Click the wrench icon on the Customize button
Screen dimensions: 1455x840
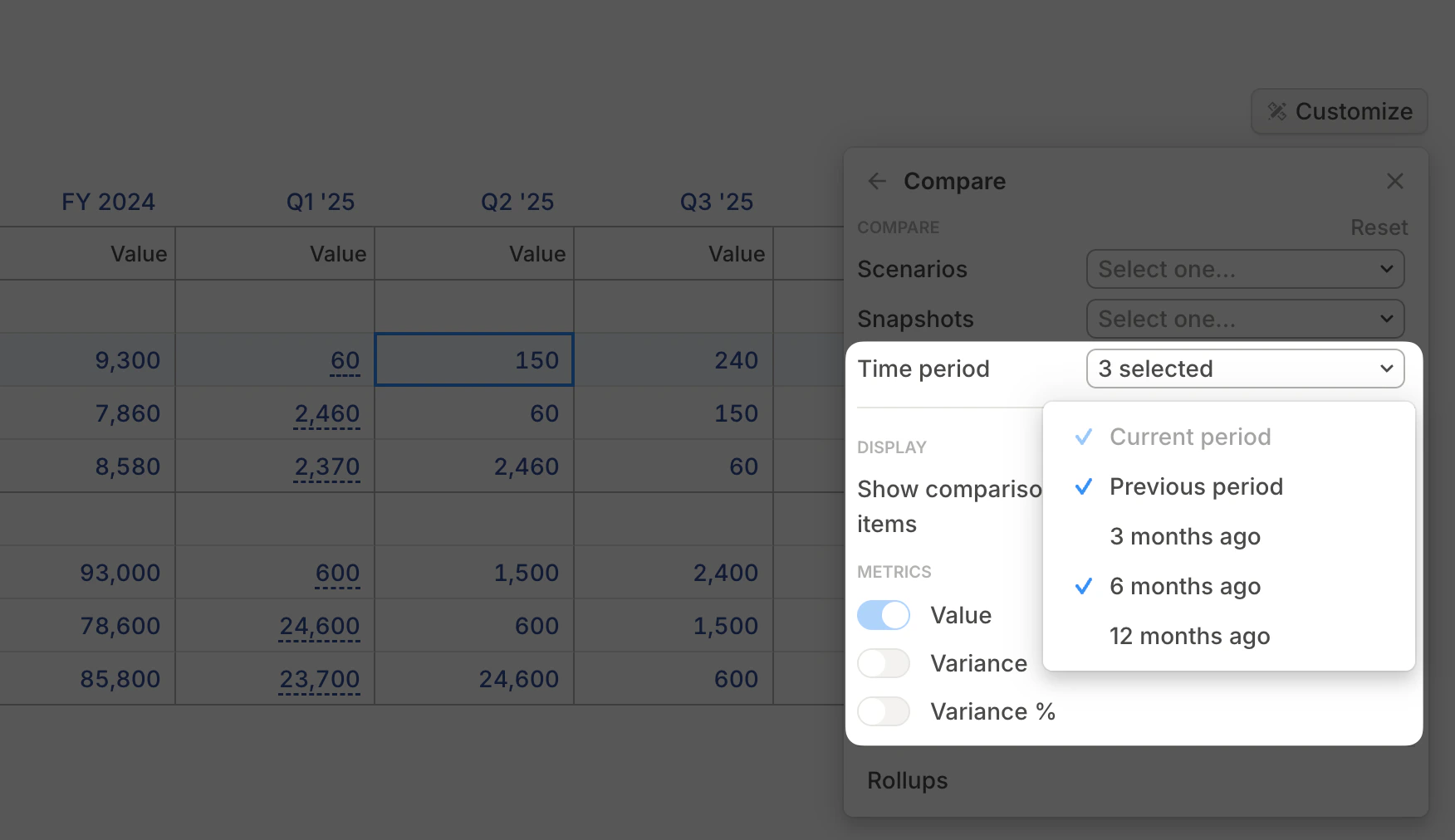pyautogui.click(x=1277, y=111)
